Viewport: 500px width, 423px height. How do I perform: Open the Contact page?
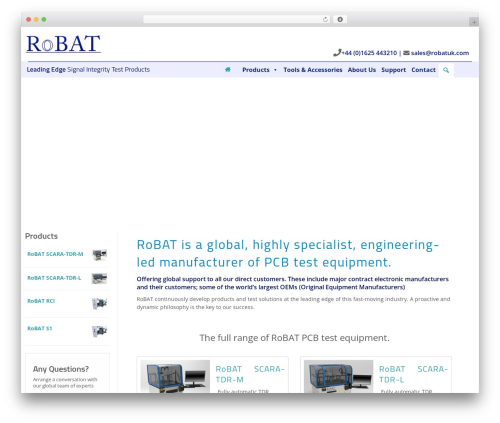423,70
